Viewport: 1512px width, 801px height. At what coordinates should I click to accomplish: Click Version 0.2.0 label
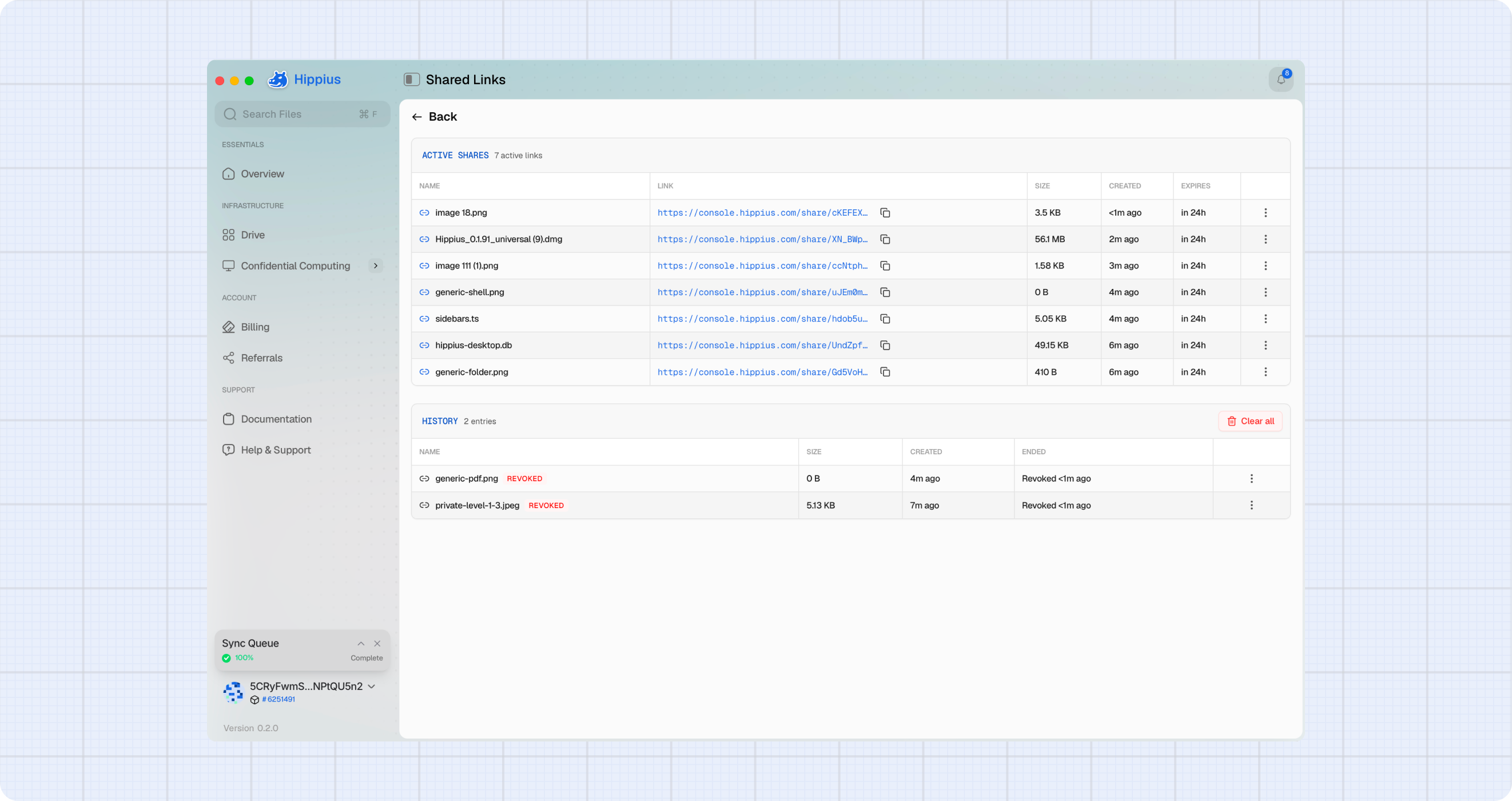tap(250, 728)
